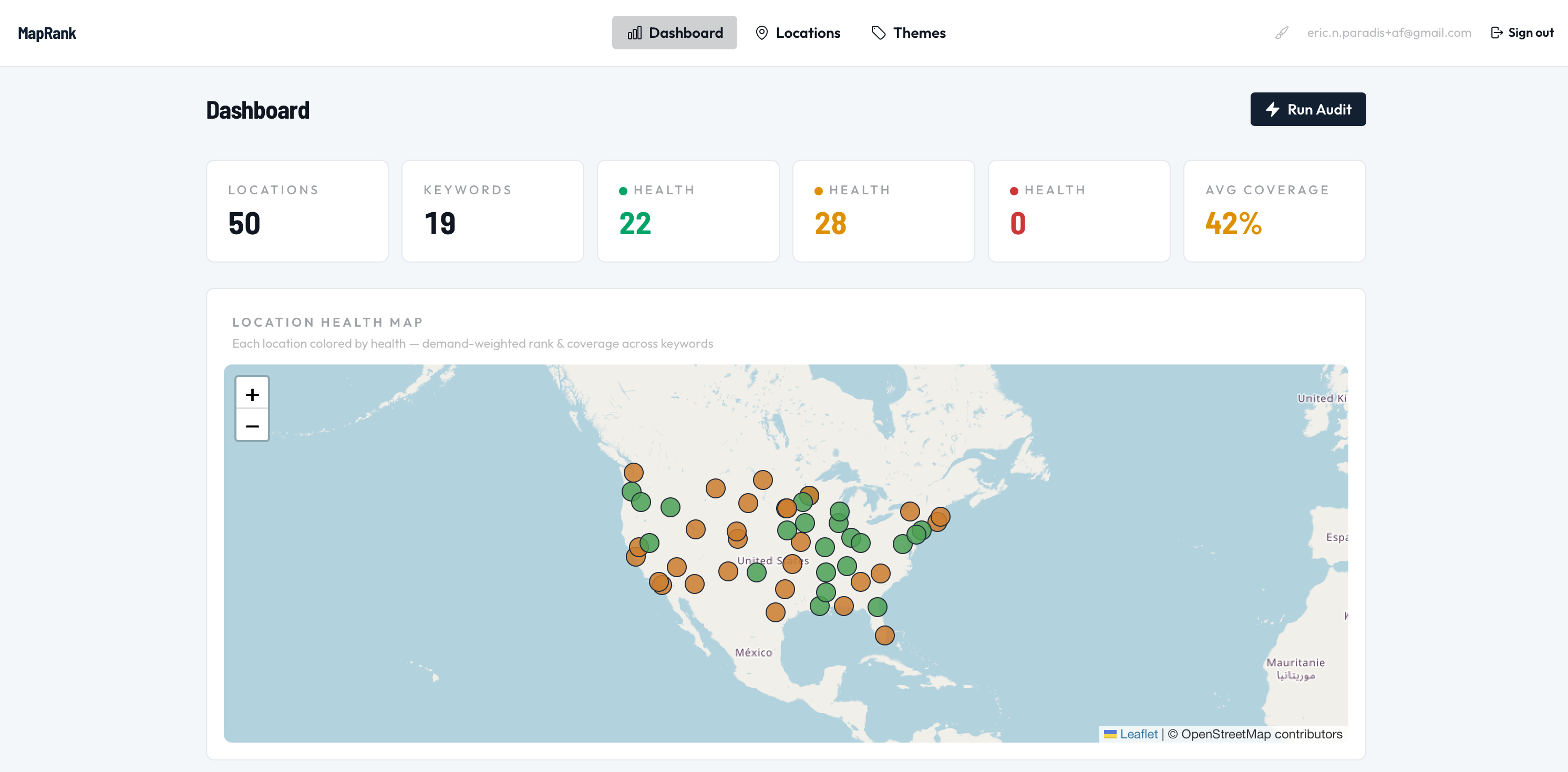Open the Locations tab

(x=798, y=33)
